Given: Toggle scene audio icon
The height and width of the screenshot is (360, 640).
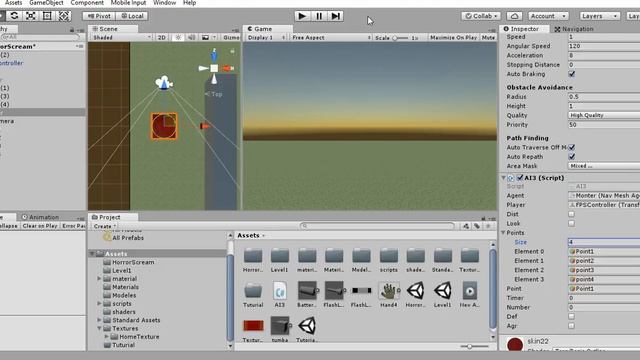Looking at the screenshot, I should click(x=191, y=37).
